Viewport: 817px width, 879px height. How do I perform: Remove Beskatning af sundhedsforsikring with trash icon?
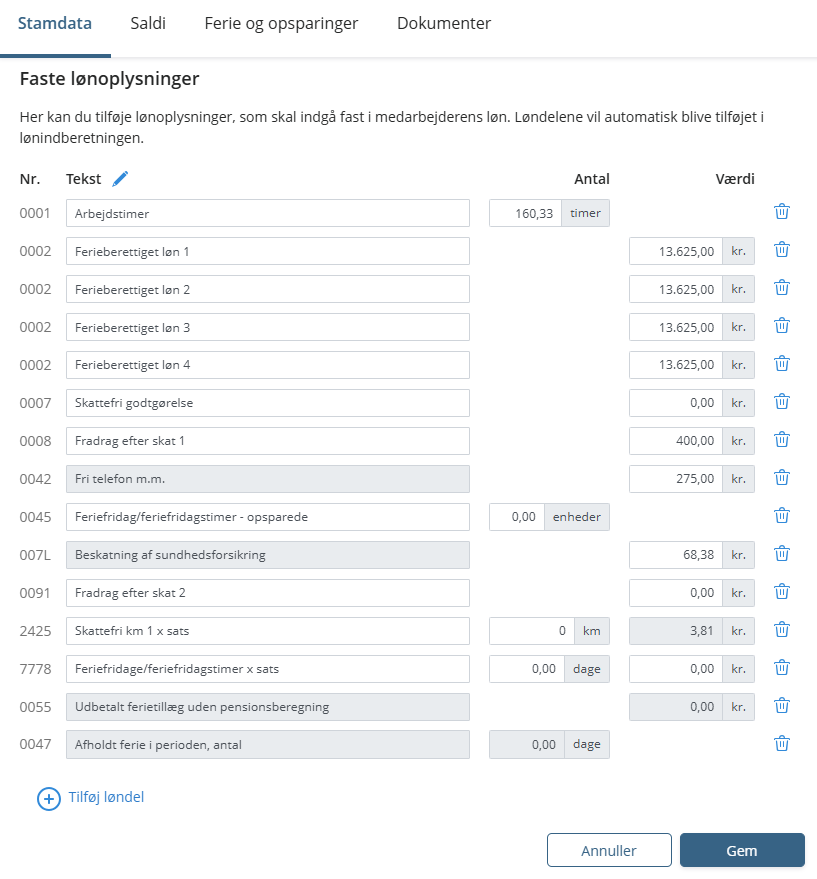[782, 554]
